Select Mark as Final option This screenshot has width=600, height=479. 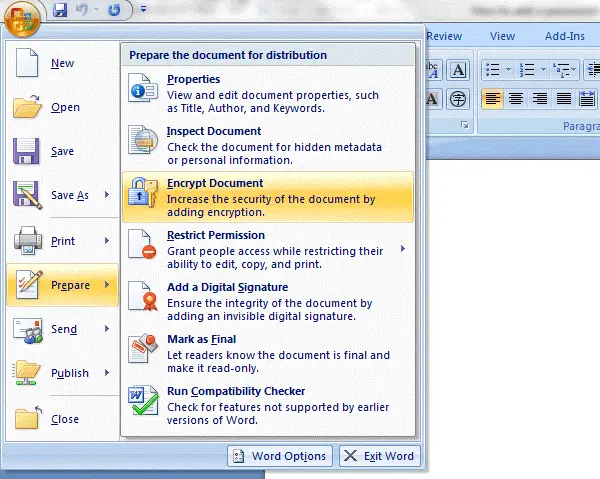(x=268, y=353)
